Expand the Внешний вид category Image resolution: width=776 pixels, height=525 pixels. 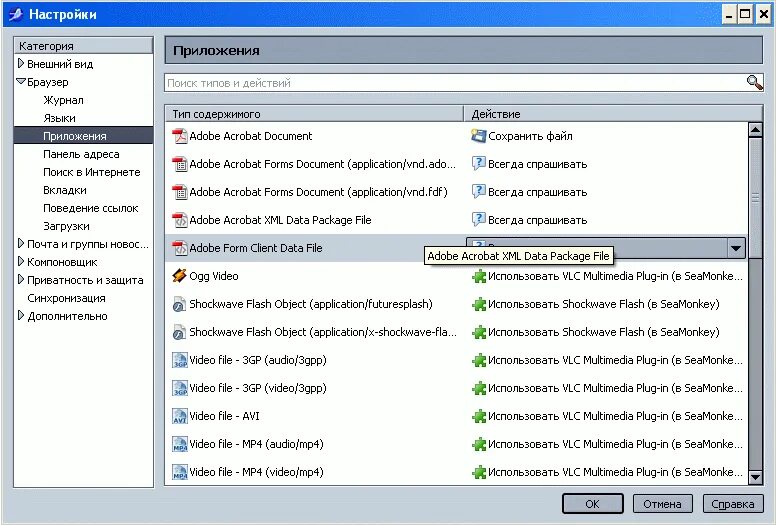point(21,63)
